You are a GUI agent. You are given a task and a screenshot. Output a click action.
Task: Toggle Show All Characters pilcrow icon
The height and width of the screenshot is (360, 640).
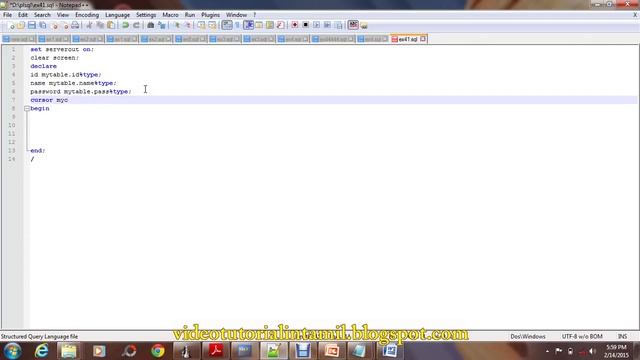pyautogui.click(x=237, y=25)
